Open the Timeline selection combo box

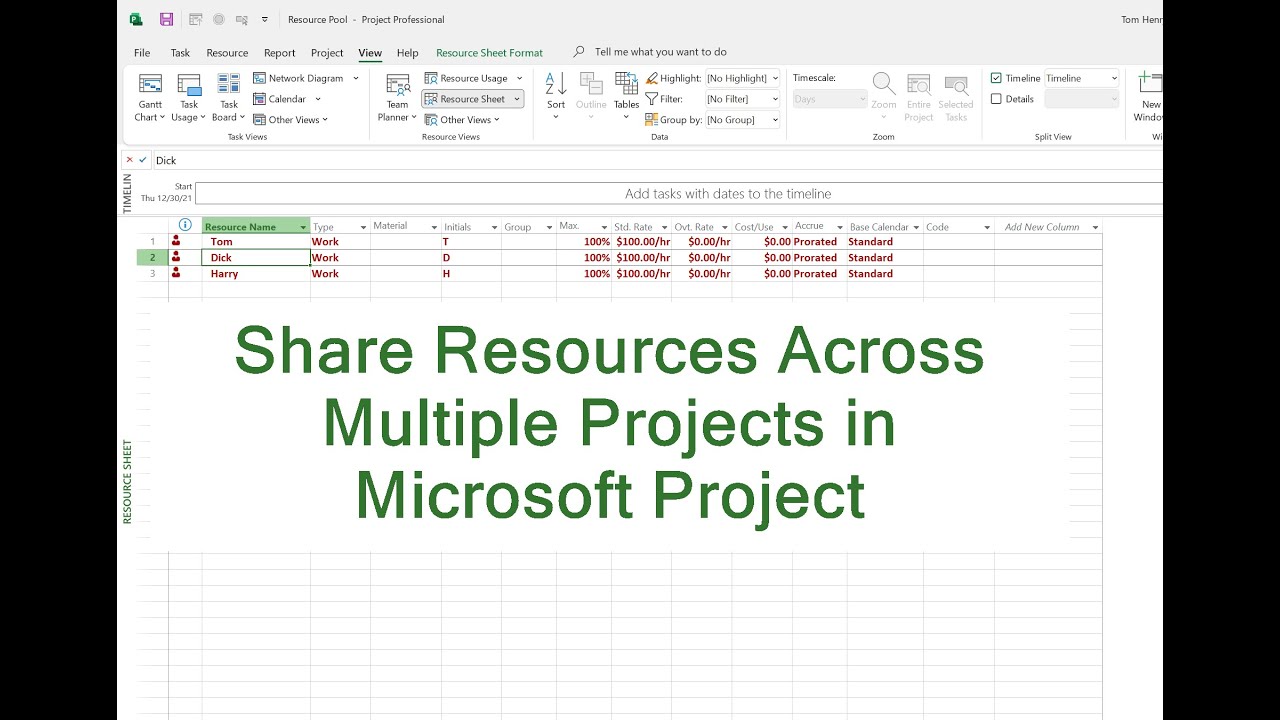point(1082,78)
